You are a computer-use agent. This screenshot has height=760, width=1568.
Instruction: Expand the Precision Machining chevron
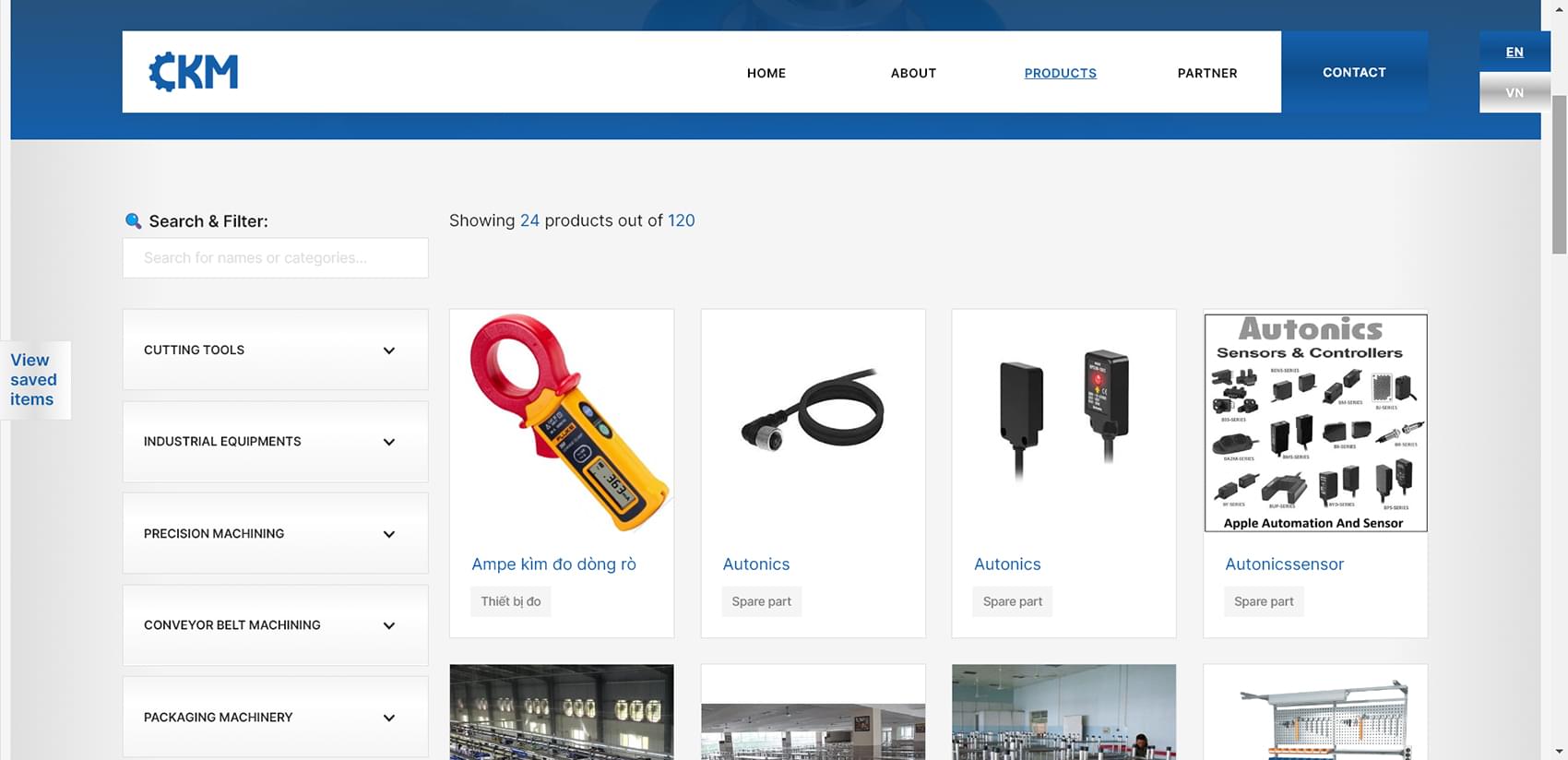pyautogui.click(x=388, y=534)
